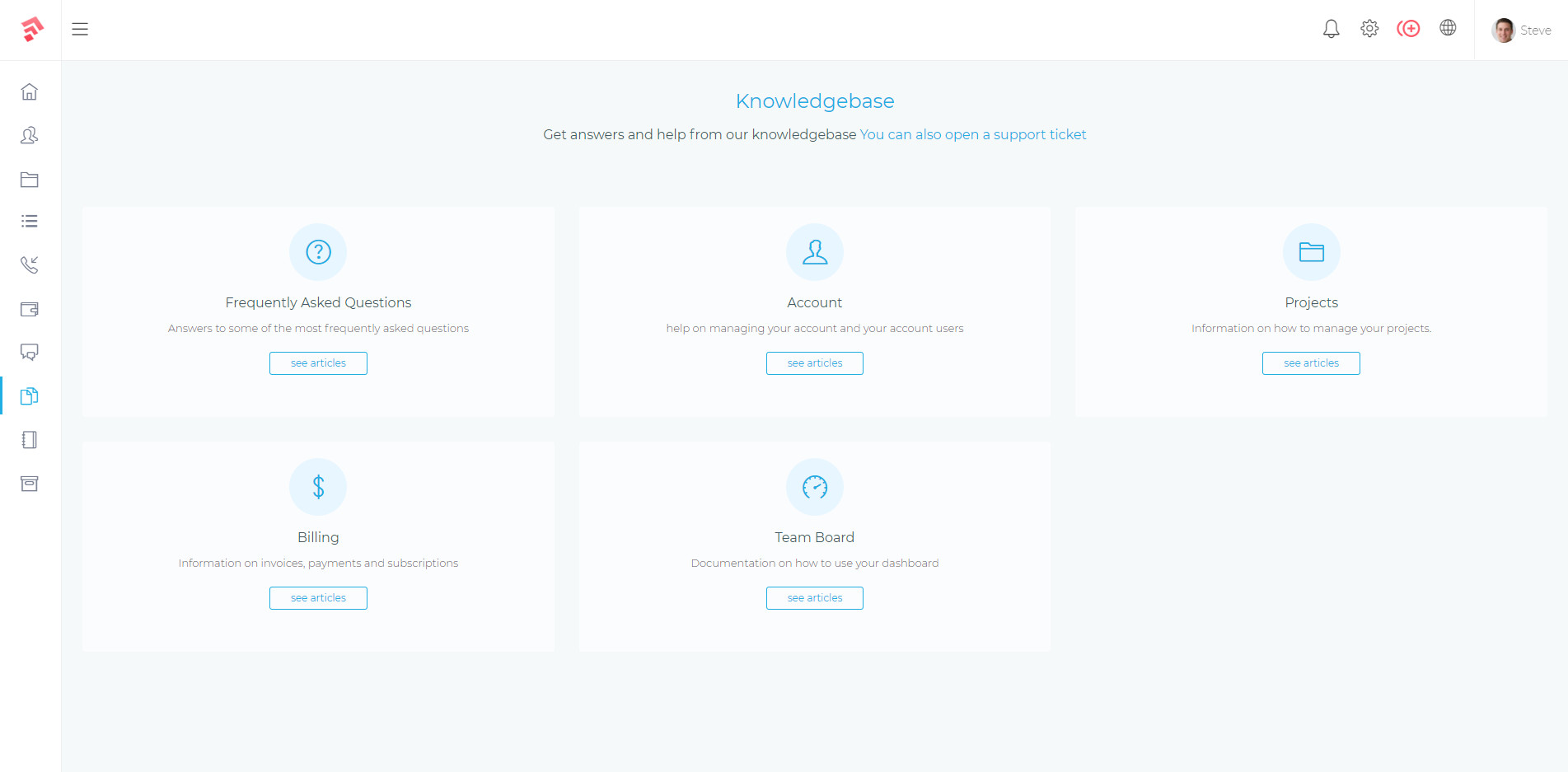See articles under Frequently Asked Questions

[318, 363]
